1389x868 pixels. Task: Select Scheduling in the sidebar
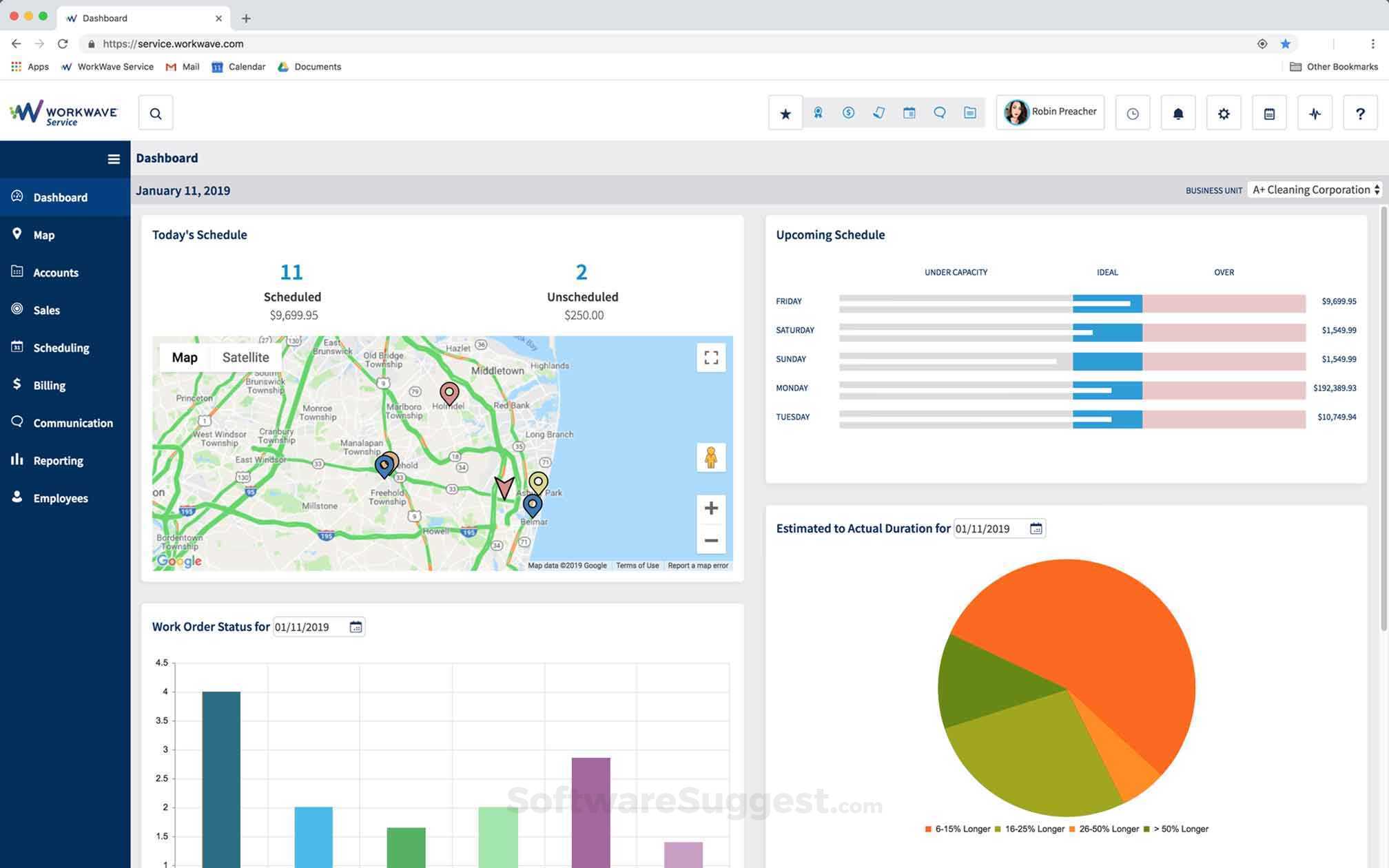(61, 347)
